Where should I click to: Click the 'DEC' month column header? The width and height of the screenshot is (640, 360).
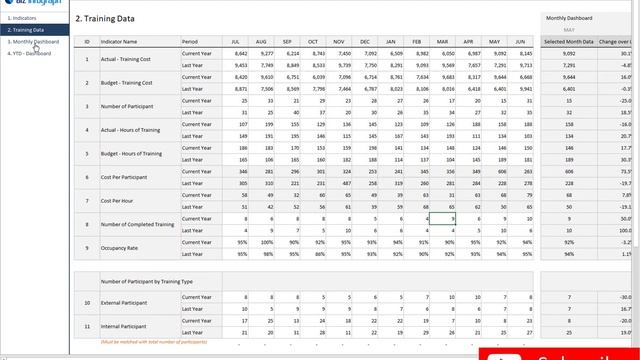(x=365, y=42)
